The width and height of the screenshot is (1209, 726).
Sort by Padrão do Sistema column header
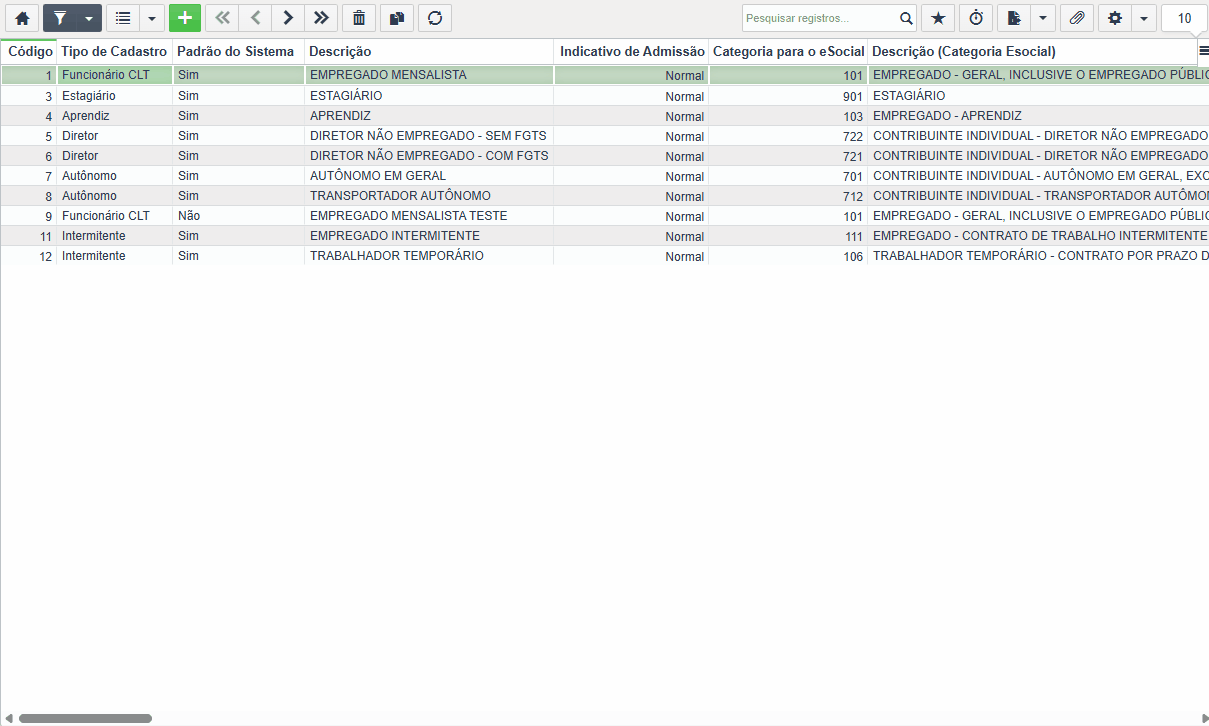[237, 51]
